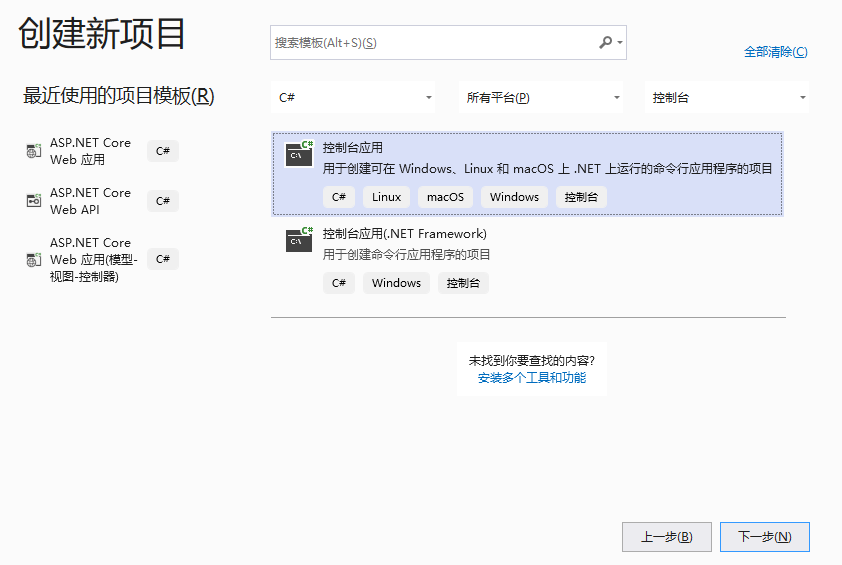Click the 控制台应用(.NET Framework) console icon

click(299, 239)
